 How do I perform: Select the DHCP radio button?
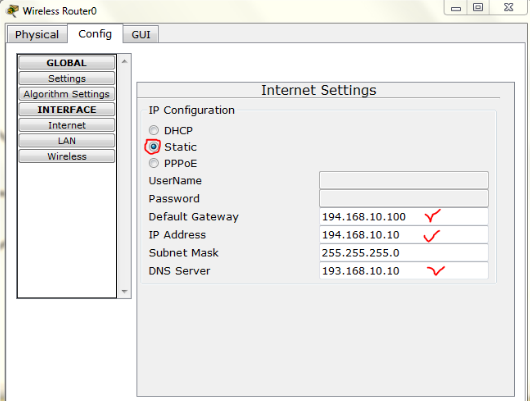tap(153, 130)
